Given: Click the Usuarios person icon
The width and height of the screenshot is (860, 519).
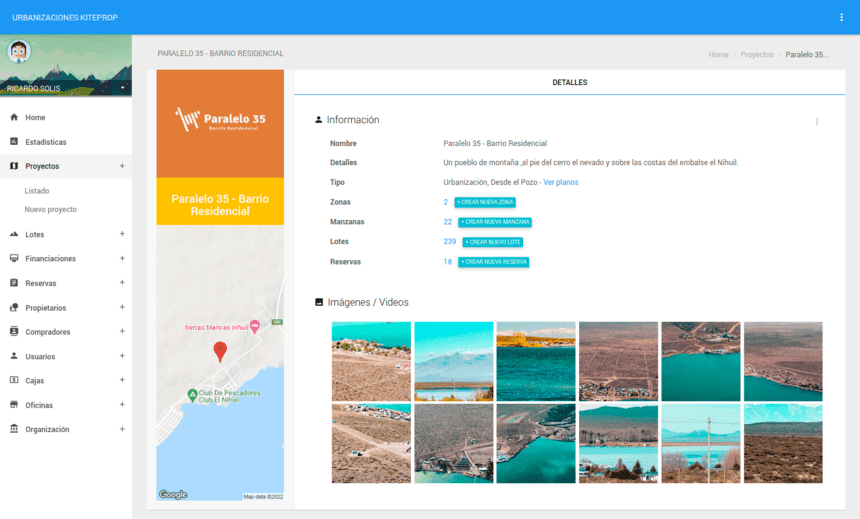Looking at the screenshot, I should pos(14,356).
